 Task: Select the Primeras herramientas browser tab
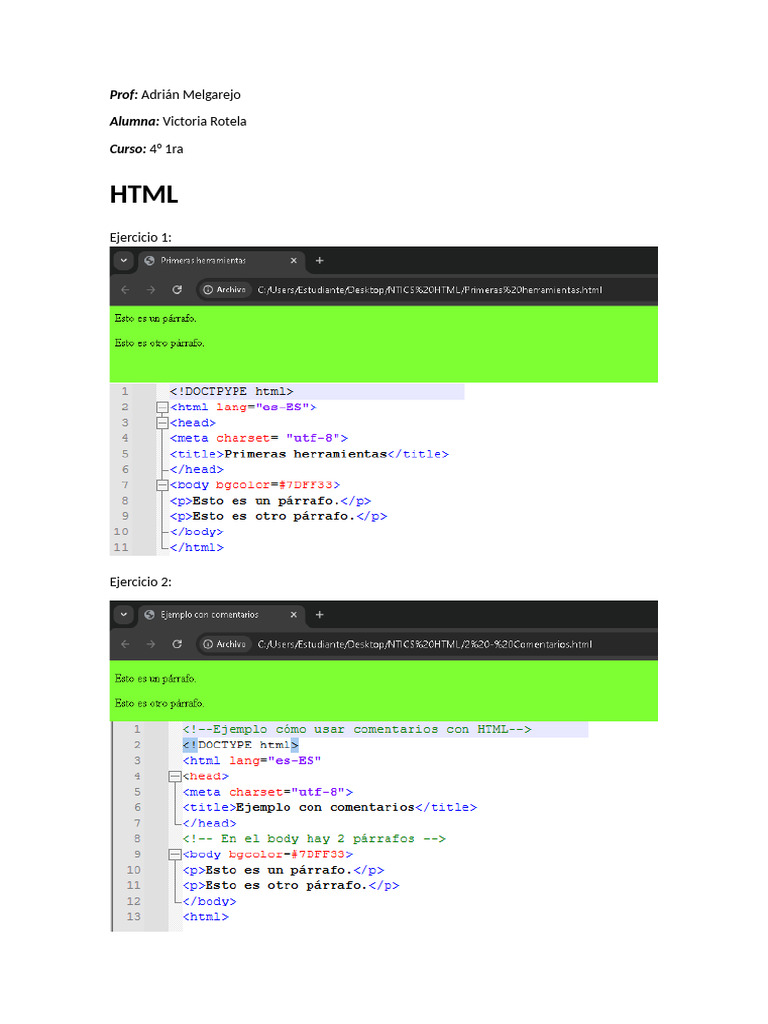[x=222, y=261]
